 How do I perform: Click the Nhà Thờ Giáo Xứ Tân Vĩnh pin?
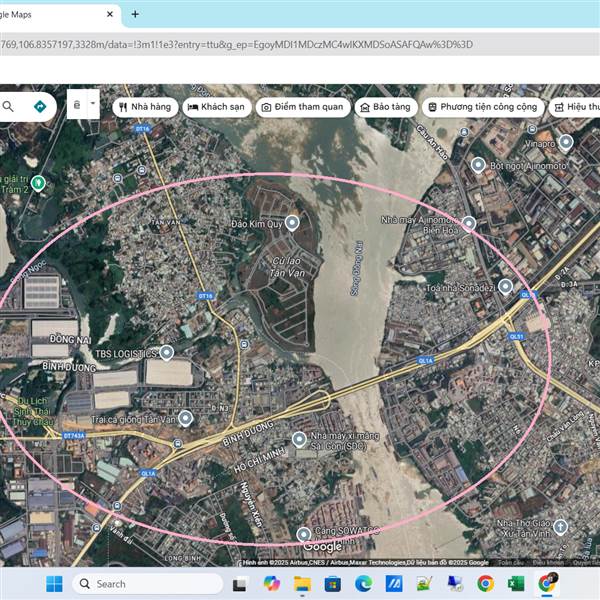(560, 526)
